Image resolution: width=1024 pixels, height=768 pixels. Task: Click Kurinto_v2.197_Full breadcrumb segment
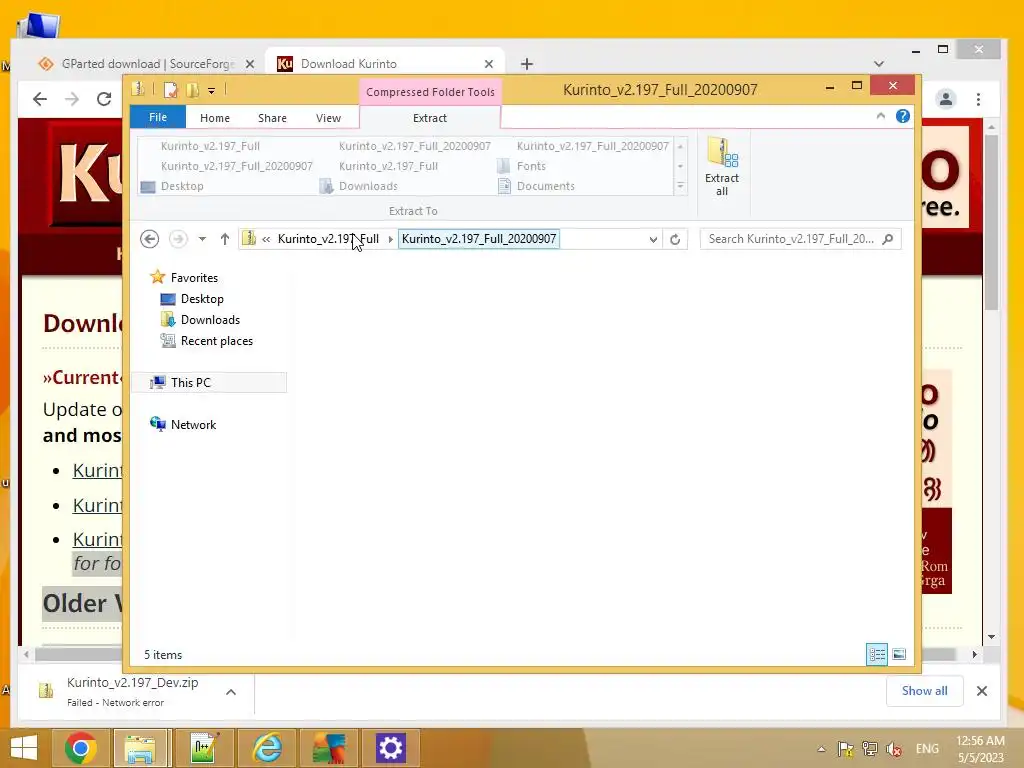328,239
